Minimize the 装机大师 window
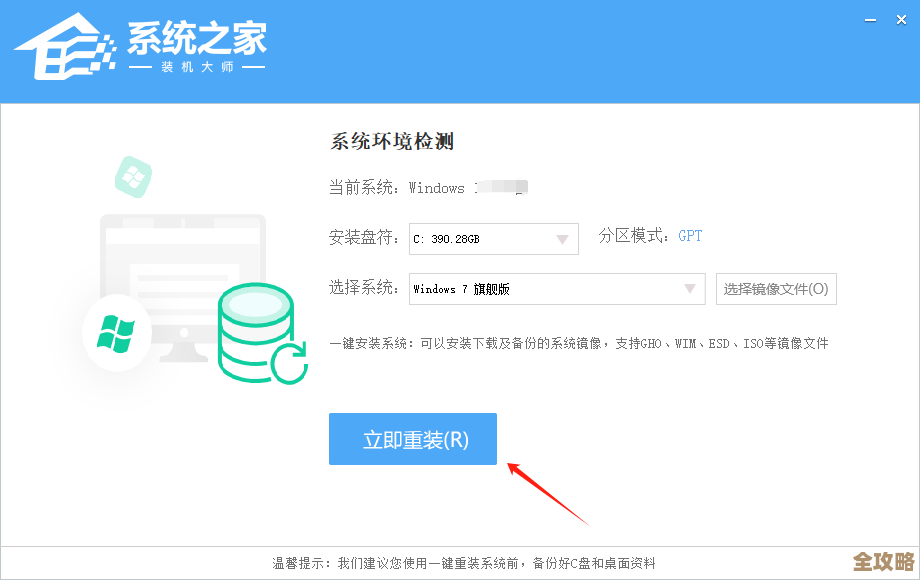The height and width of the screenshot is (580, 920). pyautogui.click(x=869, y=18)
